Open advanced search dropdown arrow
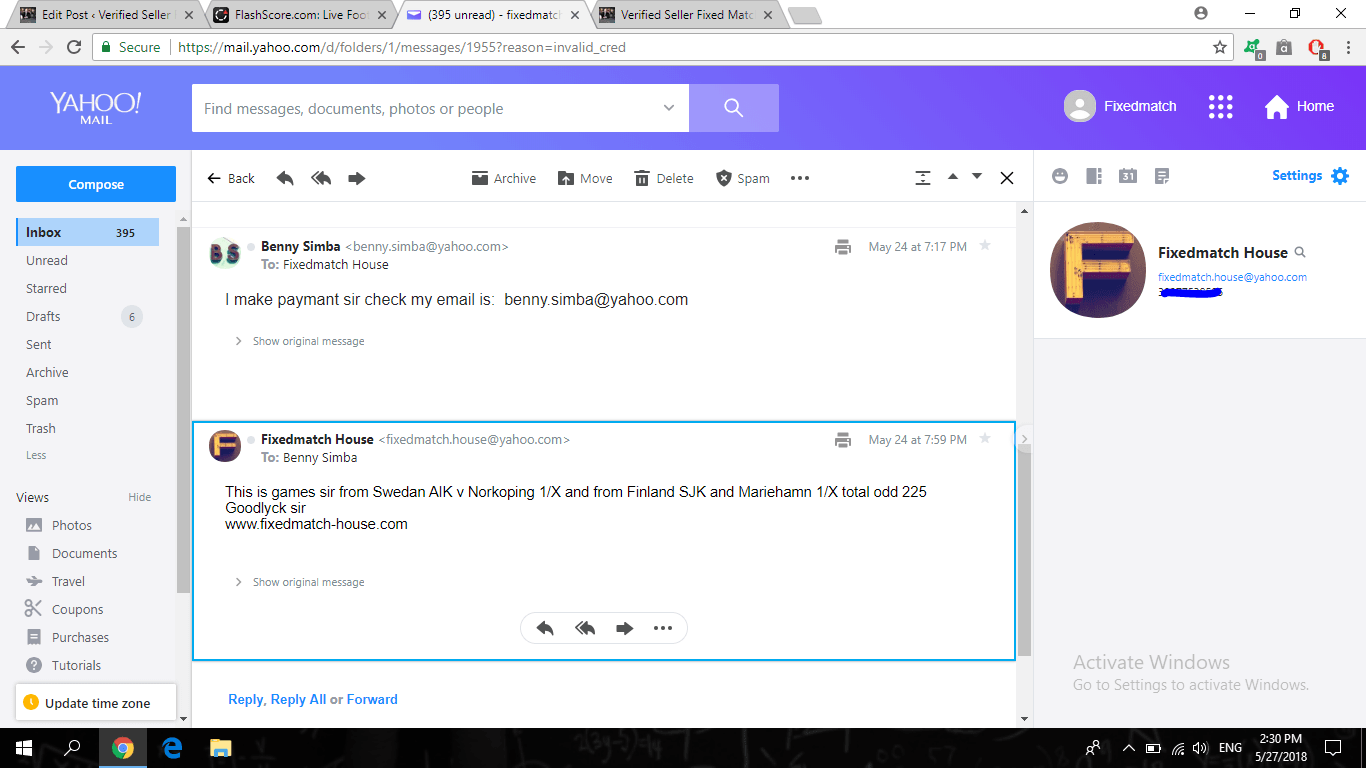This screenshot has height=768, width=1366. 669,108
